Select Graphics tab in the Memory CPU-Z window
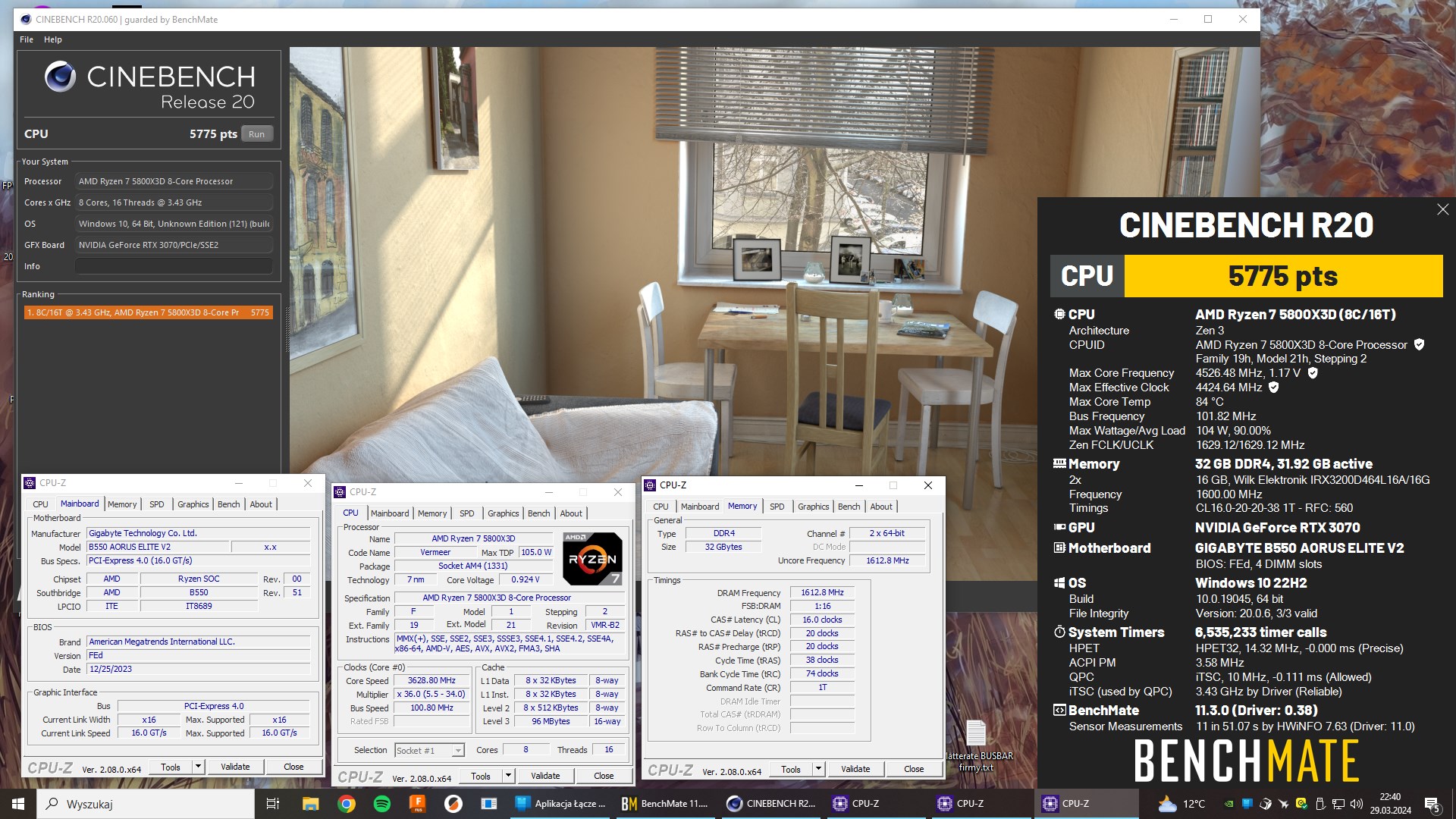The width and height of the screenshot is (1456, 819). tap(813, 507)
